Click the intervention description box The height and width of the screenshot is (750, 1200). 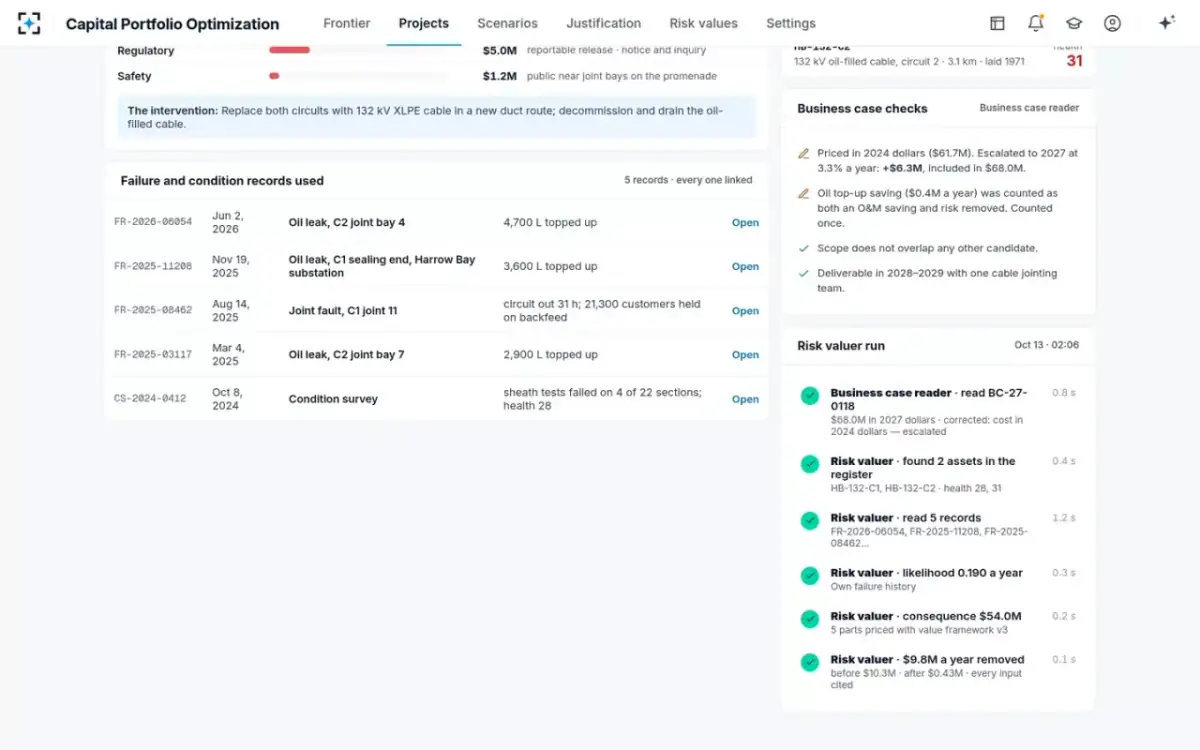click(436, 117)
